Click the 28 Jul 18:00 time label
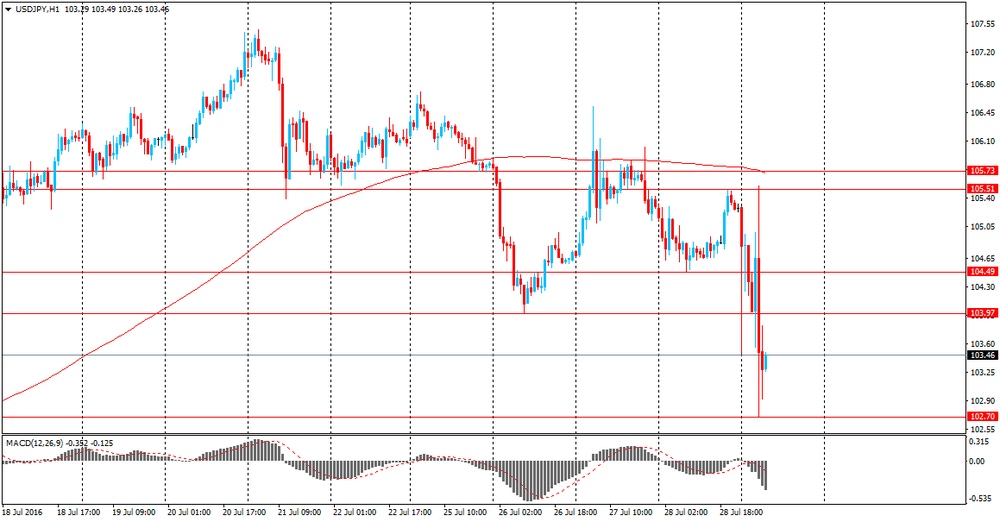This screenshot has height=522, width=1000. [741, 512]
